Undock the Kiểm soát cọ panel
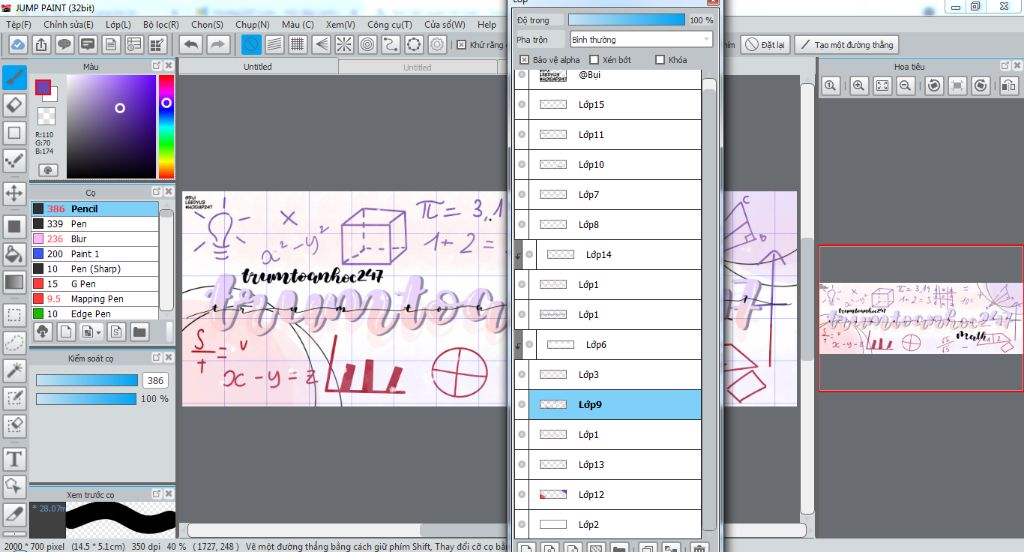The height and width of the screenshot is (552, 1024). 157,357
